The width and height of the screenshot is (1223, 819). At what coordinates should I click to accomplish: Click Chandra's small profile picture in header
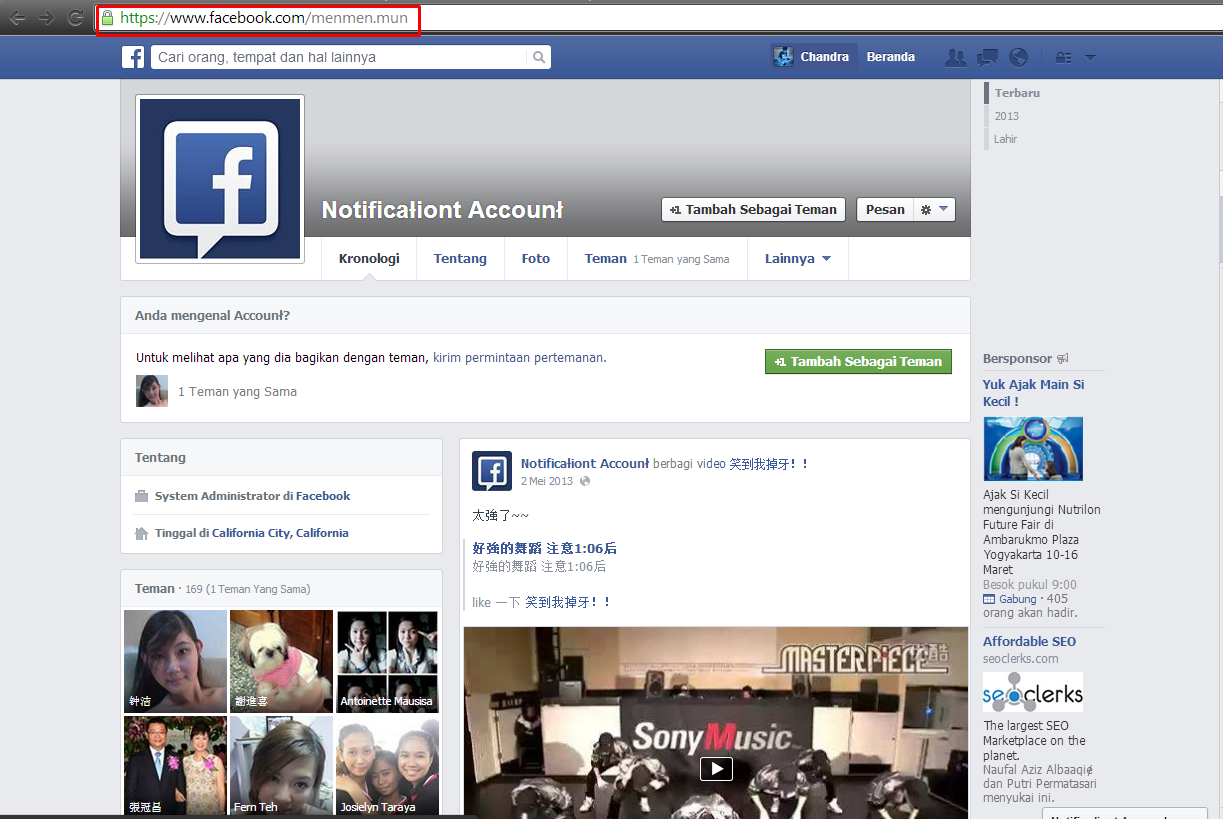[783, 57]
